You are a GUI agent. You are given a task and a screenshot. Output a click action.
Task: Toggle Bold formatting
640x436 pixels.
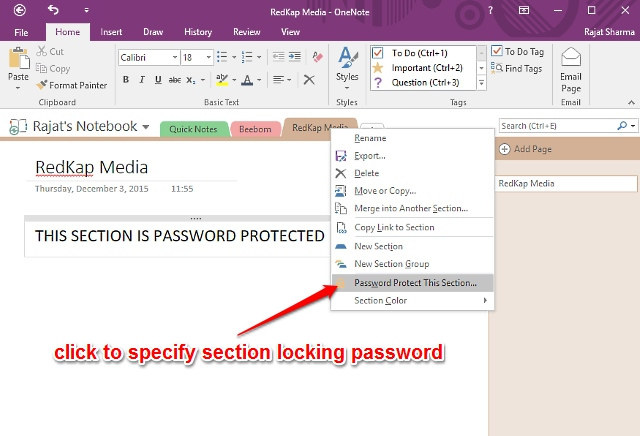126,80
